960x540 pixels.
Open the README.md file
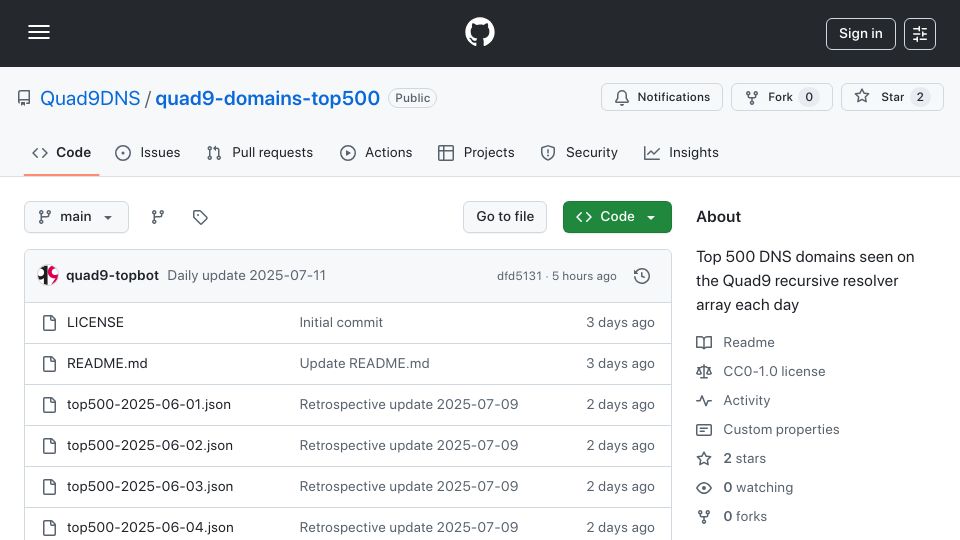107,364
